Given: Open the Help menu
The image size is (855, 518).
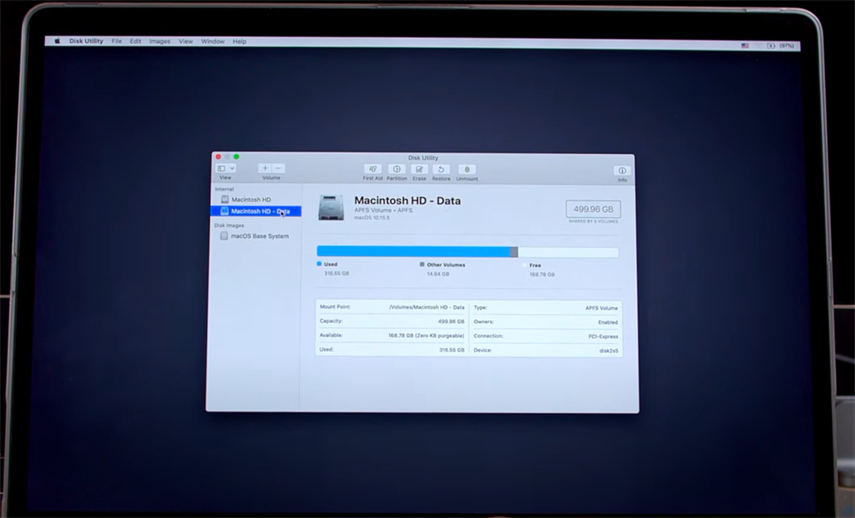Looking at the screenshot, I should tap(239, 41).
